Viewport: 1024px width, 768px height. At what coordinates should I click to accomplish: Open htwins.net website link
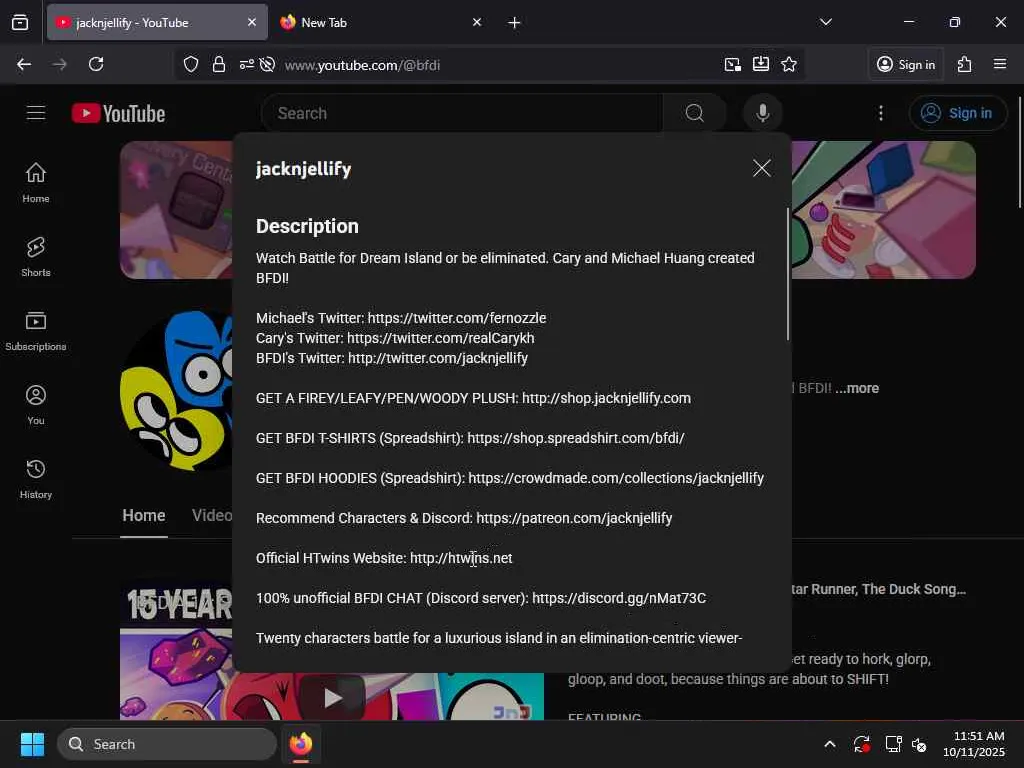[461, 558]
